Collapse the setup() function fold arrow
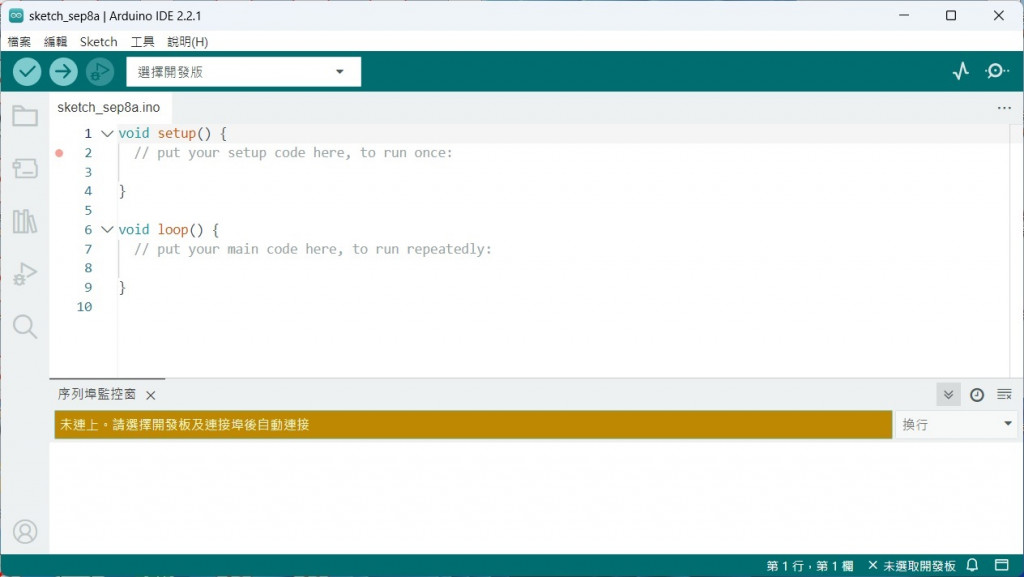 [x=107, y=134]
